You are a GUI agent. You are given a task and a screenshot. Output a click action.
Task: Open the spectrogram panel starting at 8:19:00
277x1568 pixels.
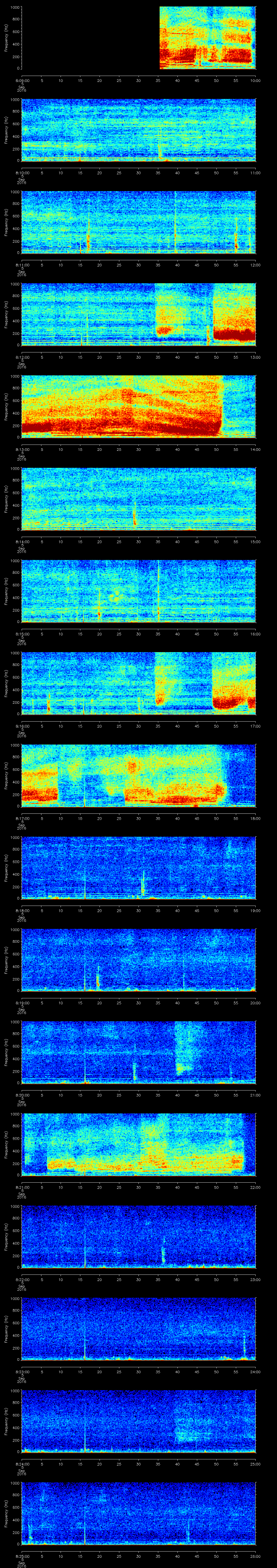[x=139, y=960]
